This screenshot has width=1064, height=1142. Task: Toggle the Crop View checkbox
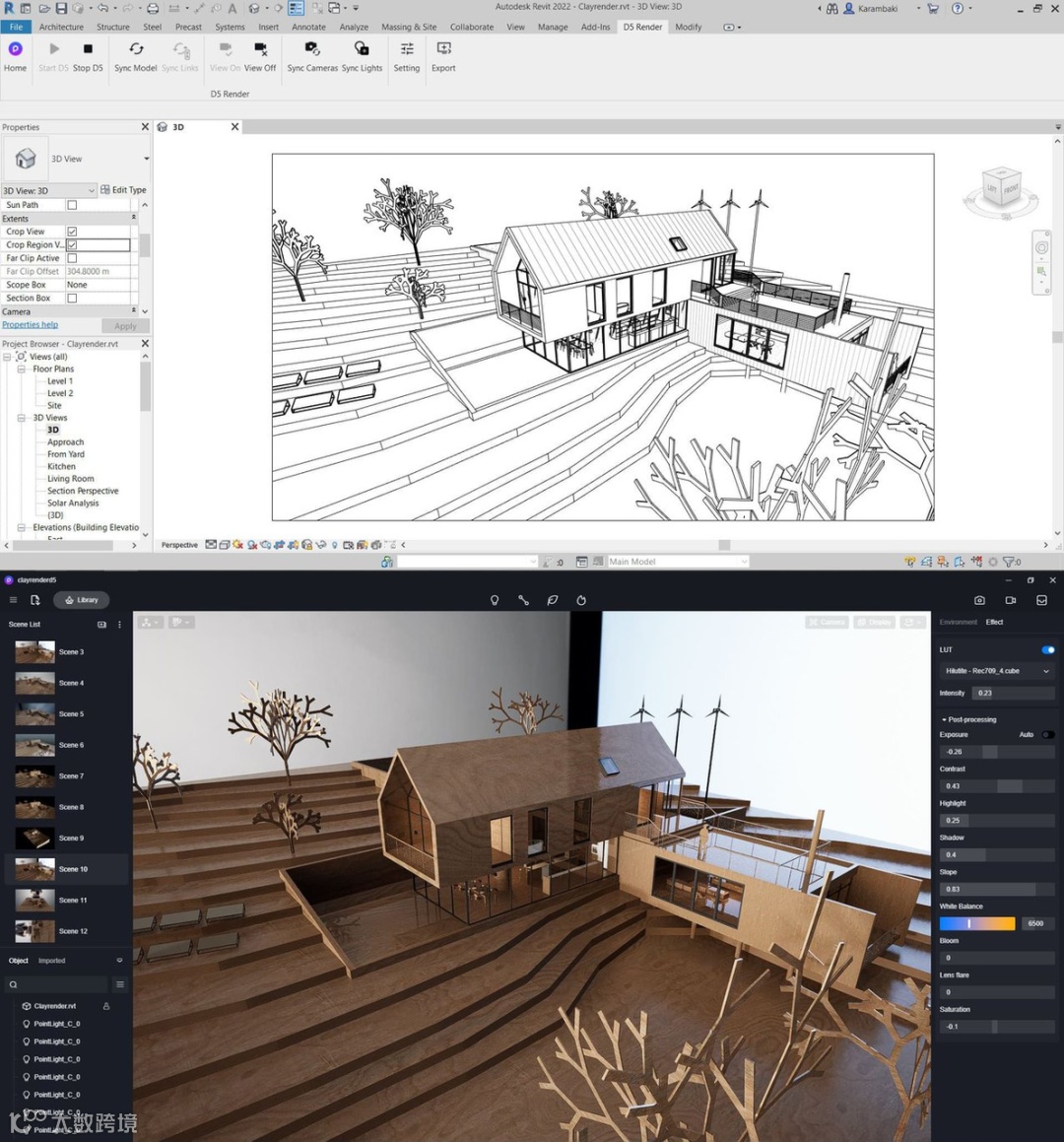(72, 232)
